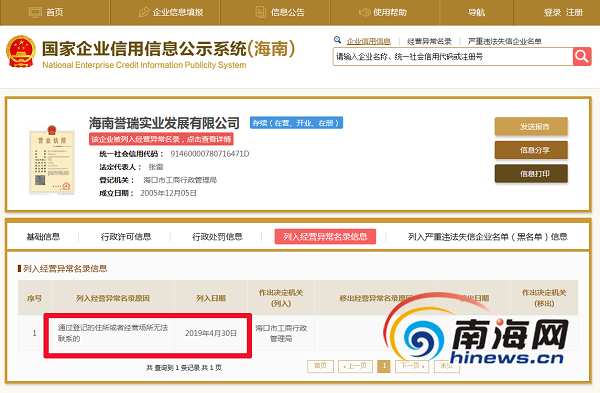The width and height of the screenshot is (600, 393).
Task: Click the founding date 2005年12月05日
Action: click(x=168, y=193)
